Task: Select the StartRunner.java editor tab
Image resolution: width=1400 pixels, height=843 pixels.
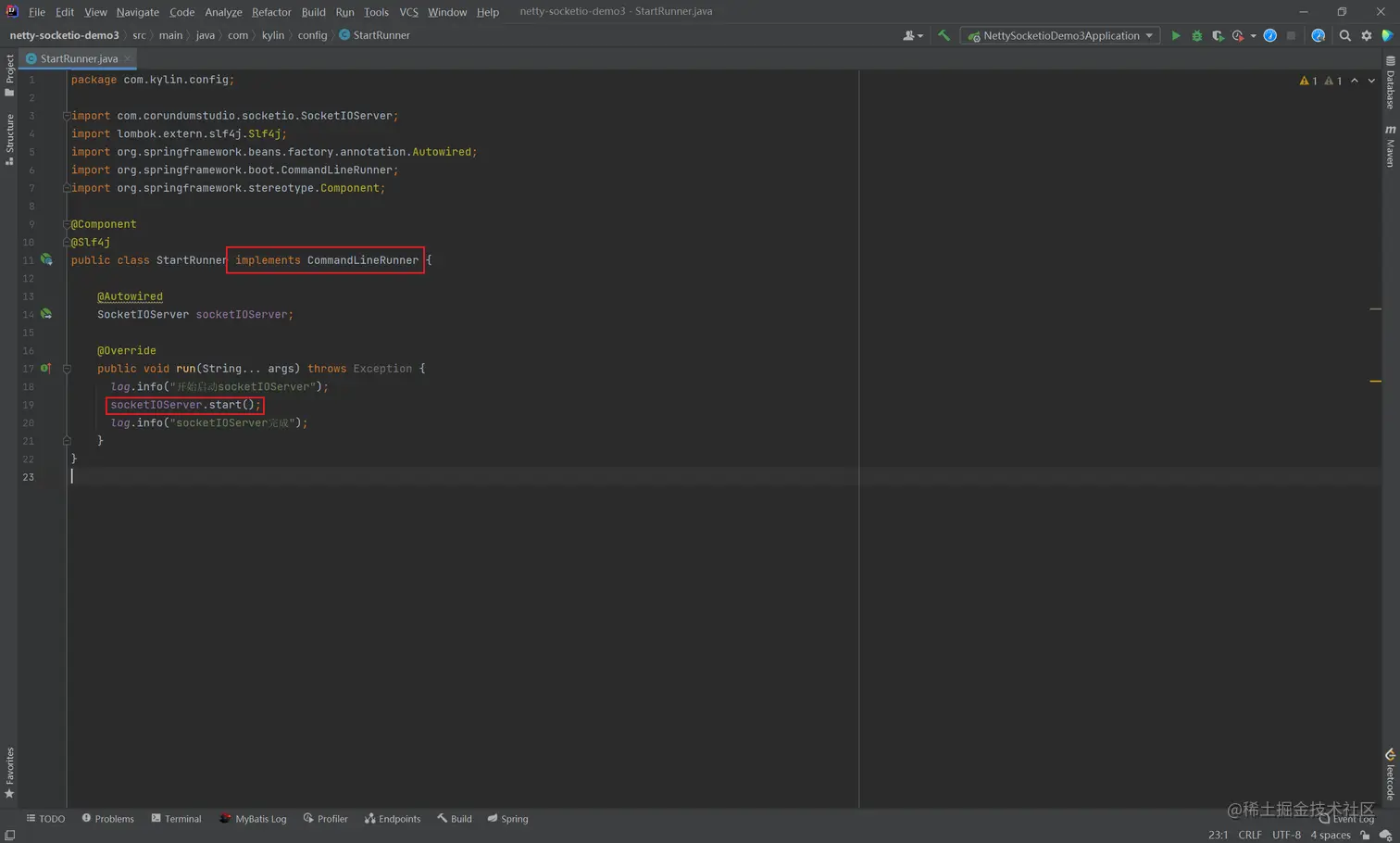Action: point(79,58)
